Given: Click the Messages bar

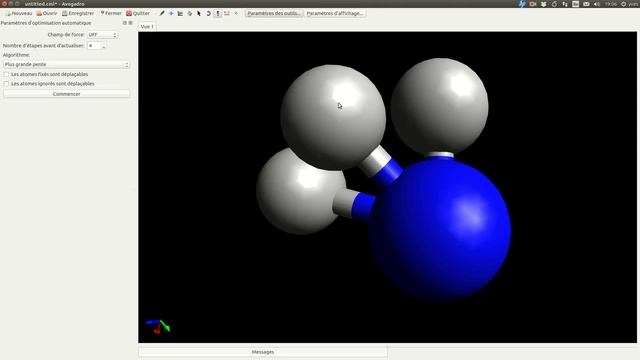Looking at the screenshot, I should point(263,352).
